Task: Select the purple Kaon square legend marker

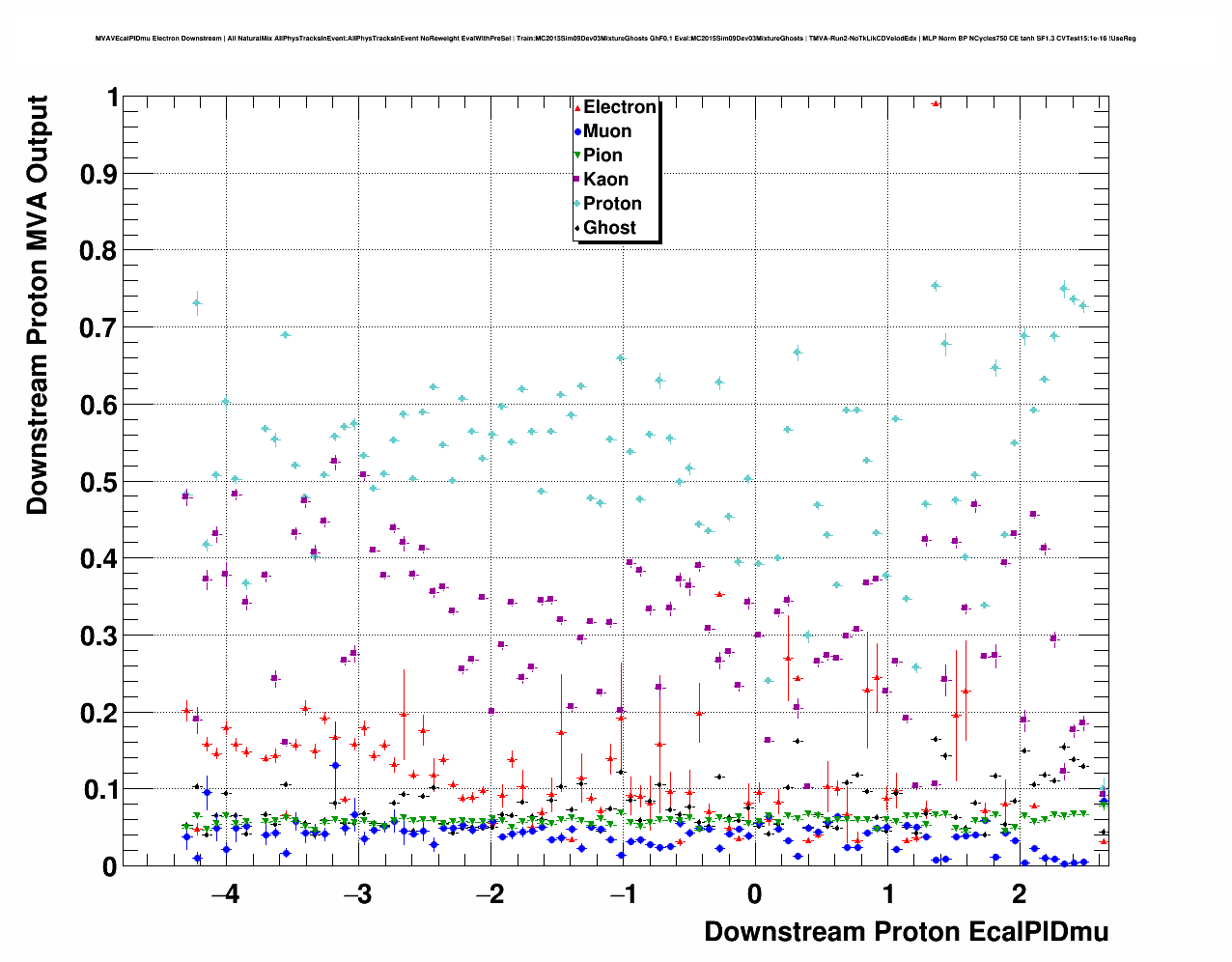Action: pyautogui.click(x=578, y=180)
